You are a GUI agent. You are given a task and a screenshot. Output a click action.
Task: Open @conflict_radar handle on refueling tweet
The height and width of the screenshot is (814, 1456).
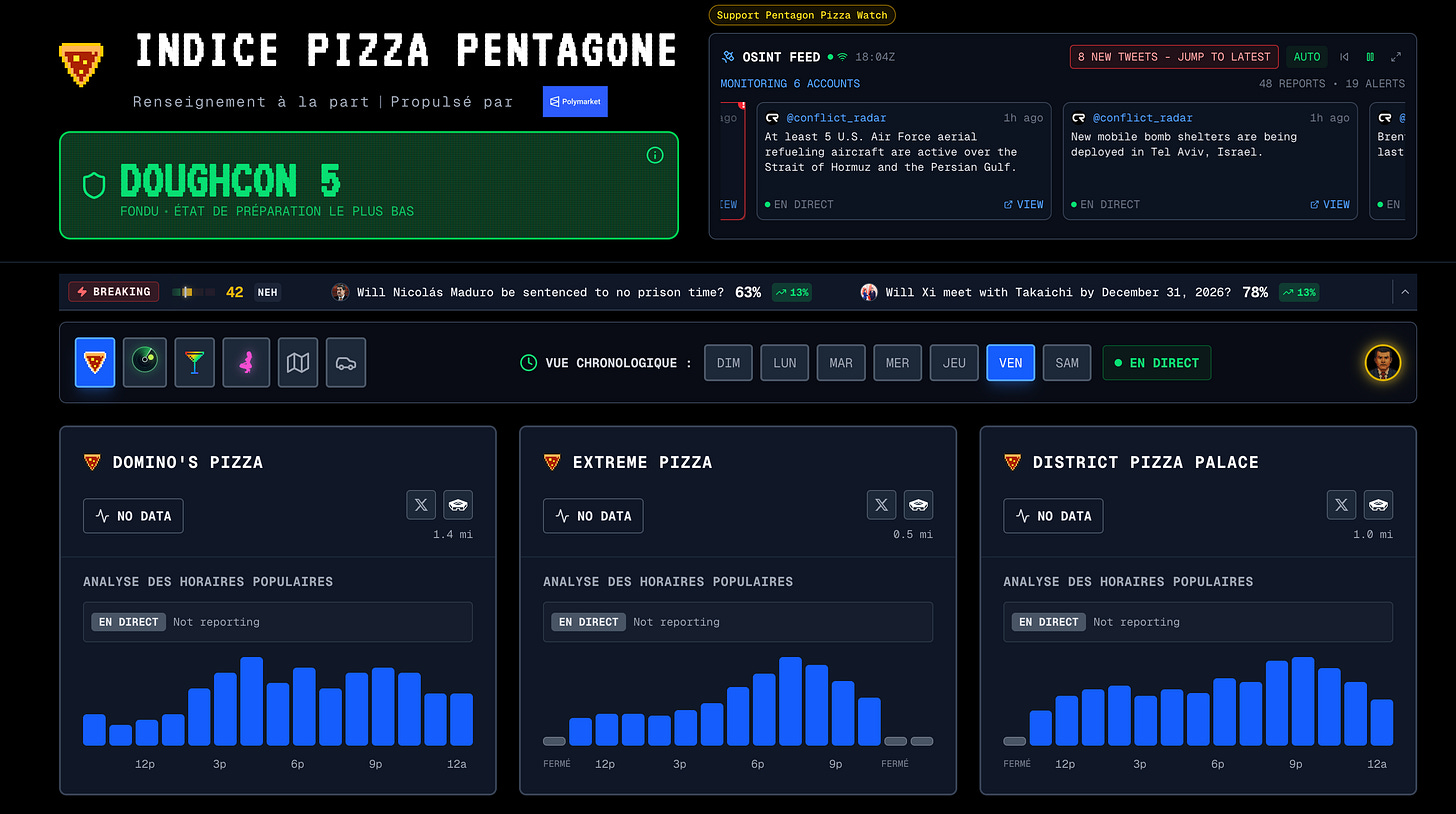click(836, 118)
